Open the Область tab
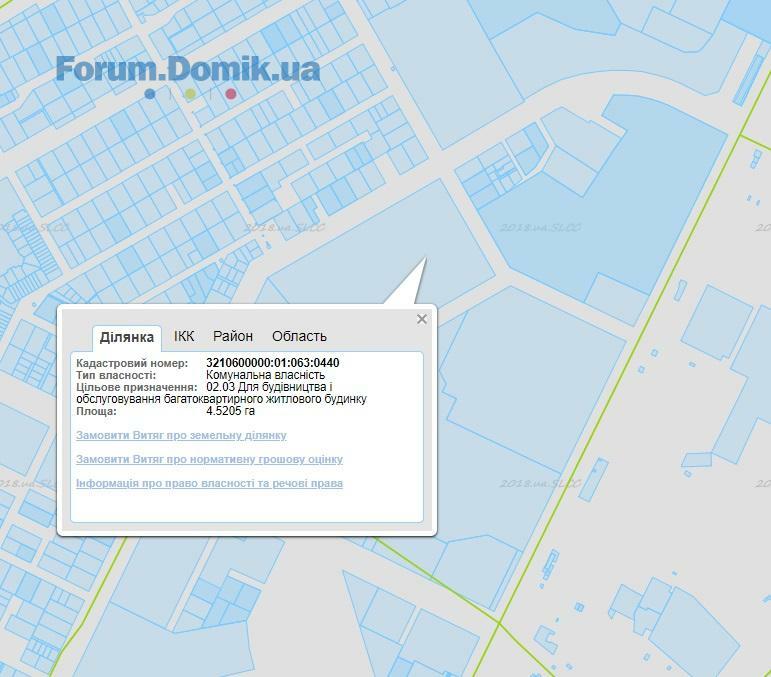Screen dimensions: 771x677 pos(299,336)
